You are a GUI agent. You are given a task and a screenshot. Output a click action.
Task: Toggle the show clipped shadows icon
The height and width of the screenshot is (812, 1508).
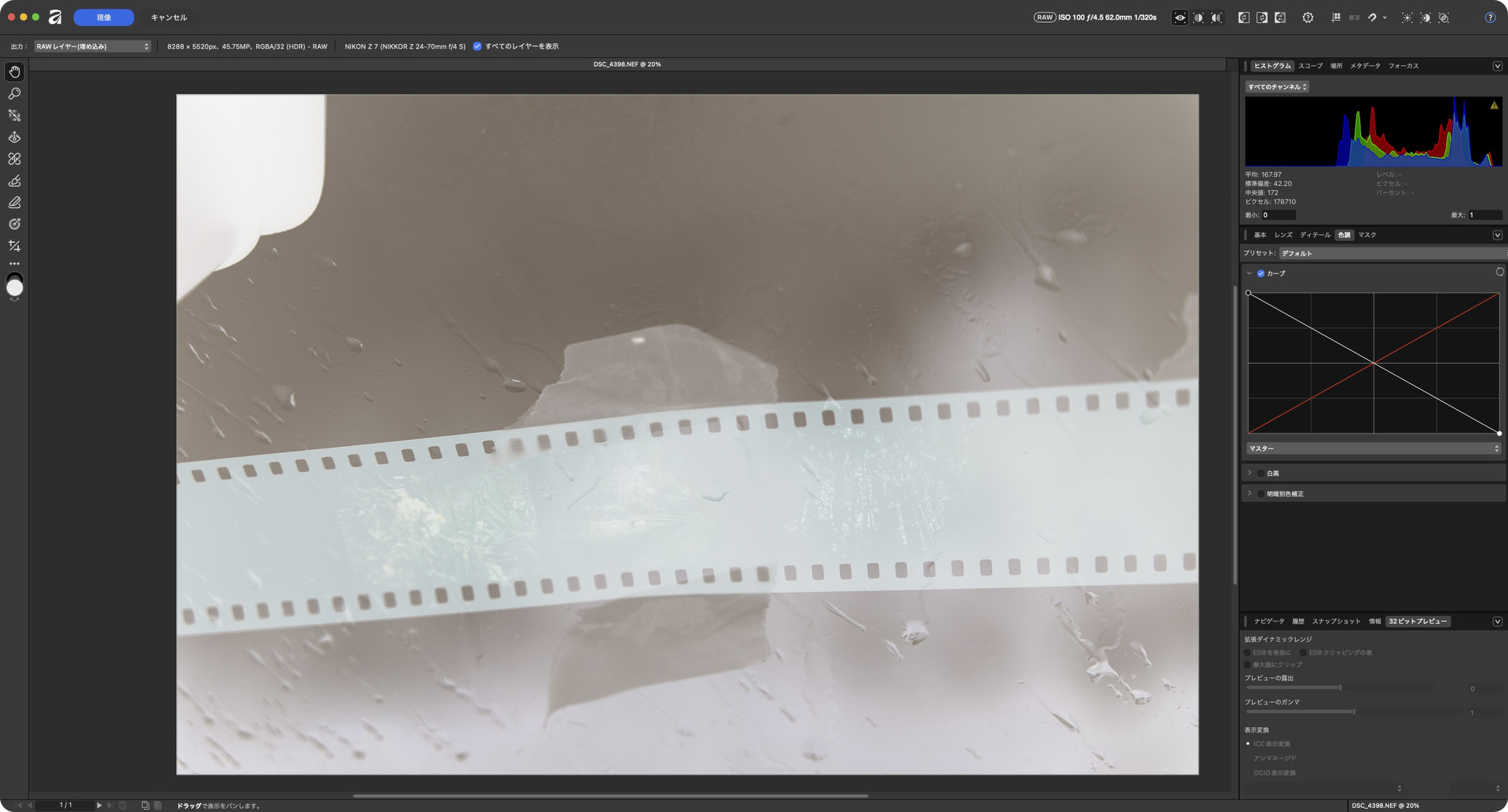point(1426,17)
